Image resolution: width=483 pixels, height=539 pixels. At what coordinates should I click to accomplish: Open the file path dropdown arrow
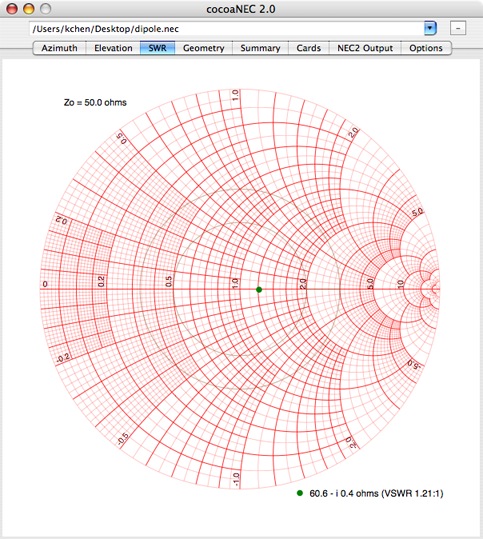pos(430,28)
